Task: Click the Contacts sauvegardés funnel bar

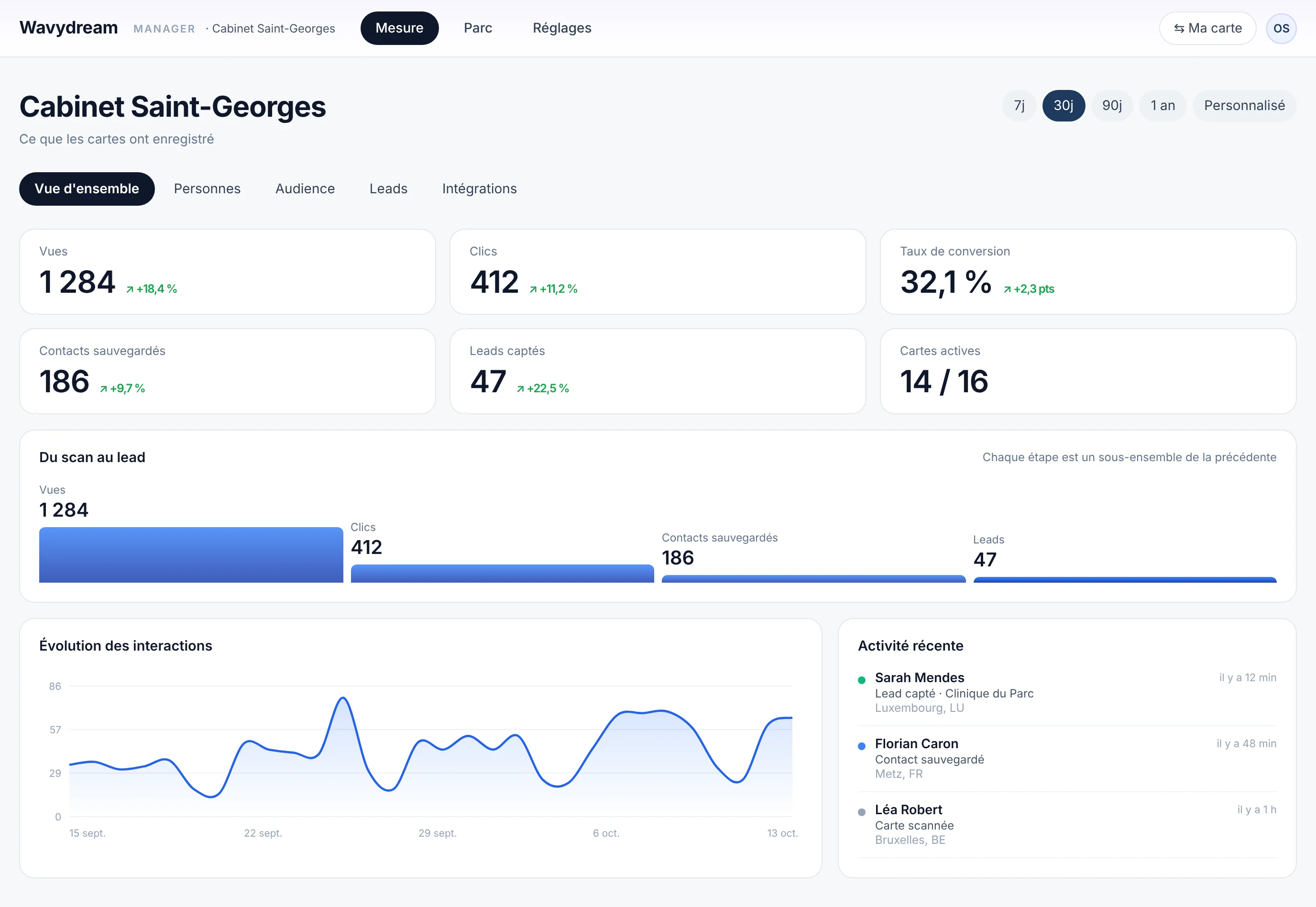Action: click(813, 578)
